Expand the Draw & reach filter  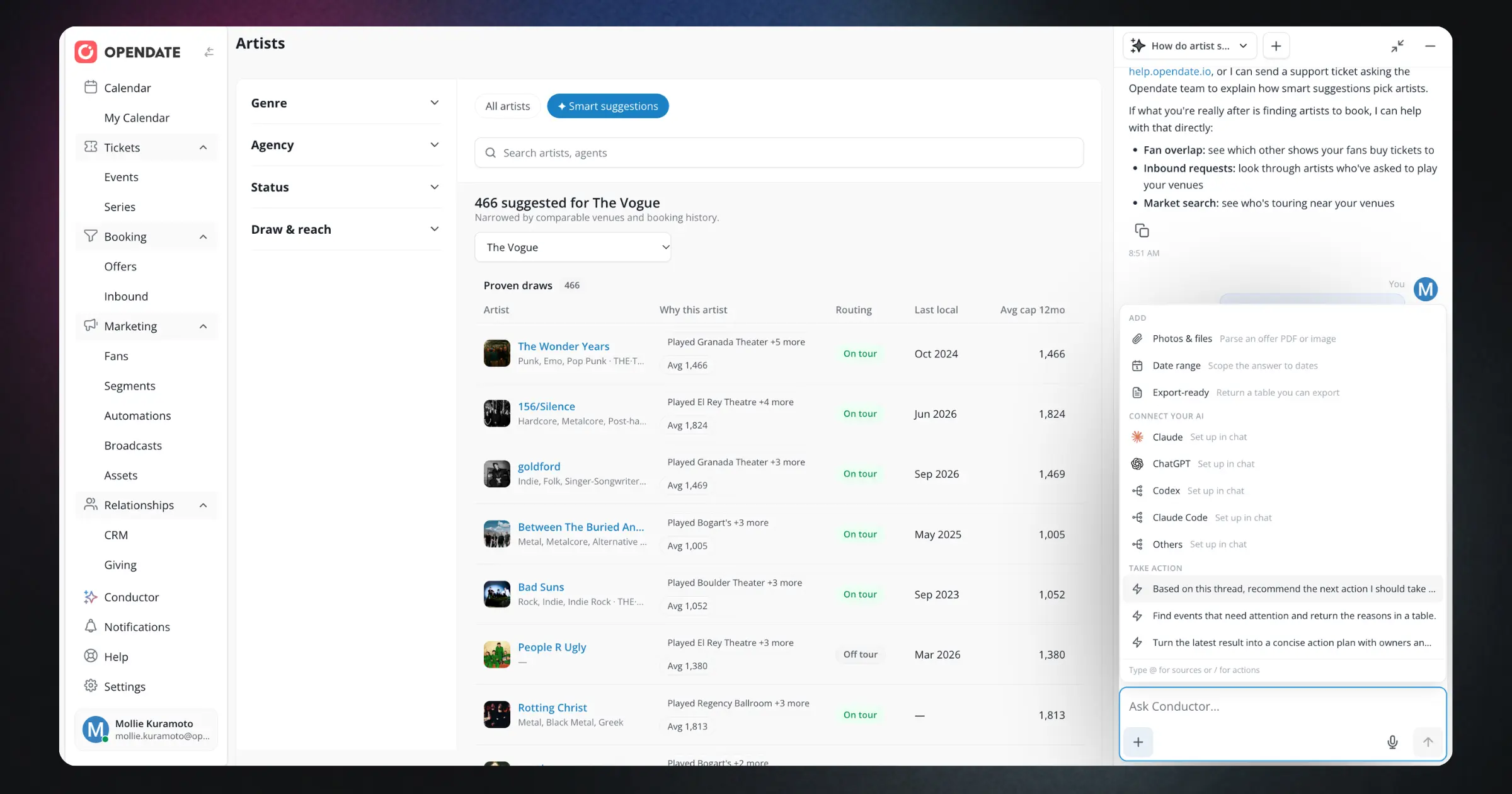(345, 229)
